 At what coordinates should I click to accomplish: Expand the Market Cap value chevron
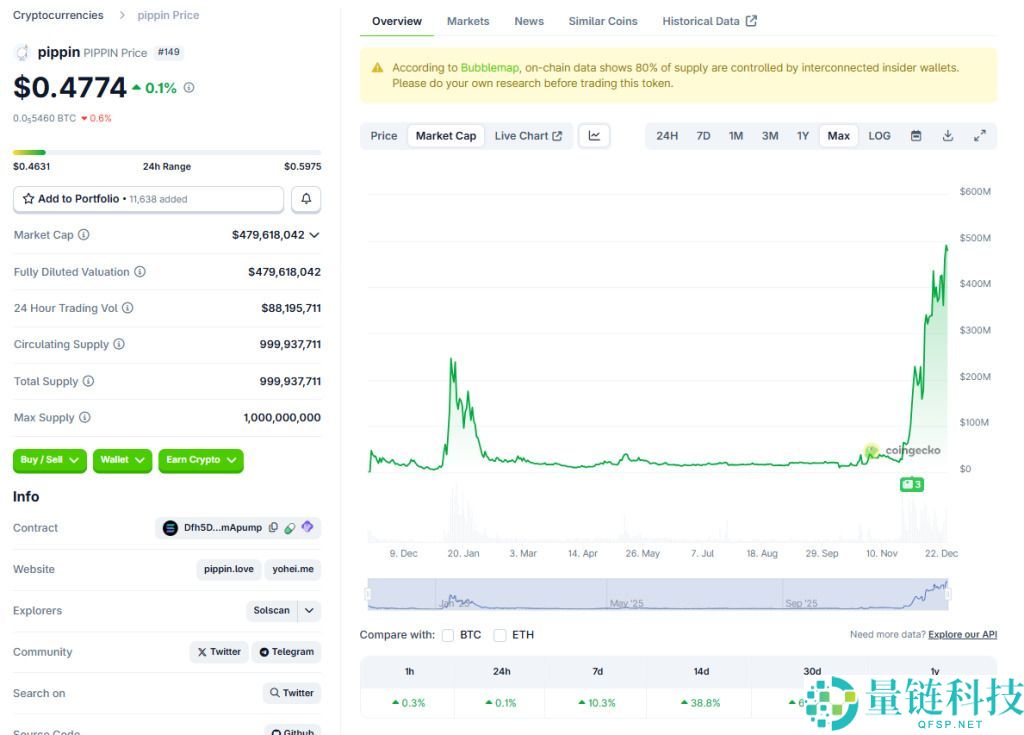click(314, 235)
